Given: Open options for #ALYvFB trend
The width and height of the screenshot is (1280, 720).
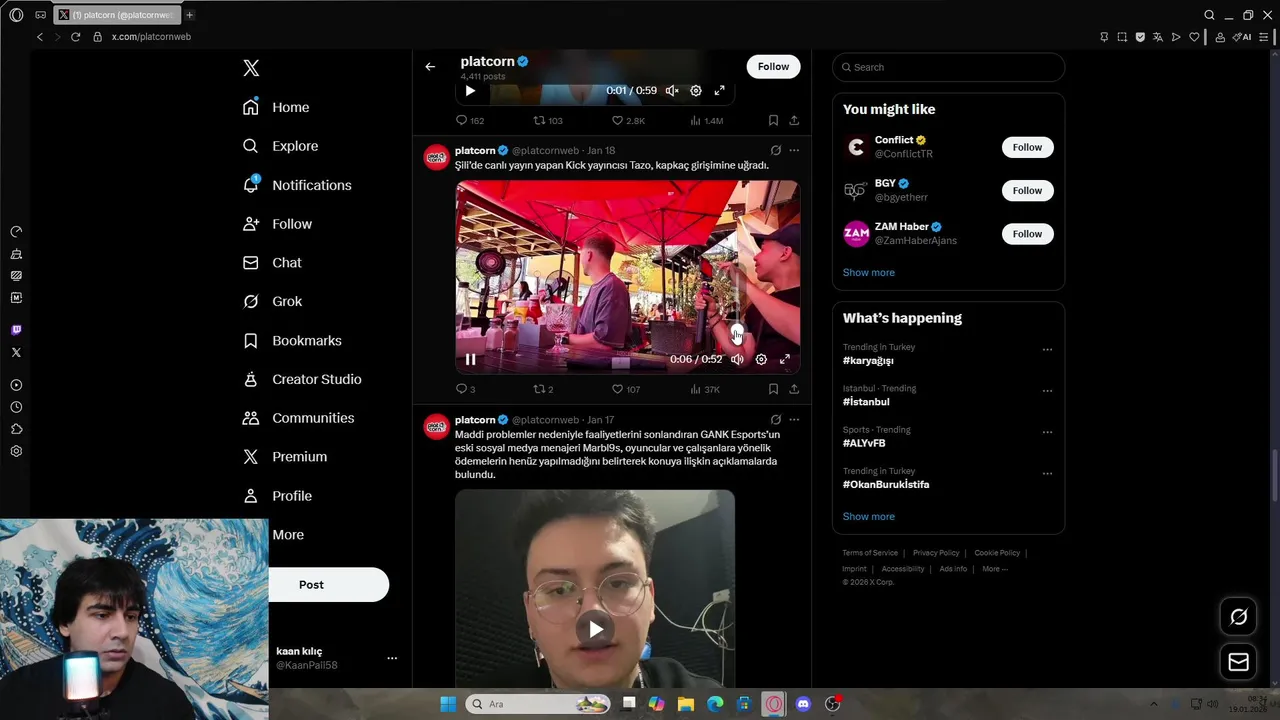Looking at the screenshot, I should tap(1047, 432).
